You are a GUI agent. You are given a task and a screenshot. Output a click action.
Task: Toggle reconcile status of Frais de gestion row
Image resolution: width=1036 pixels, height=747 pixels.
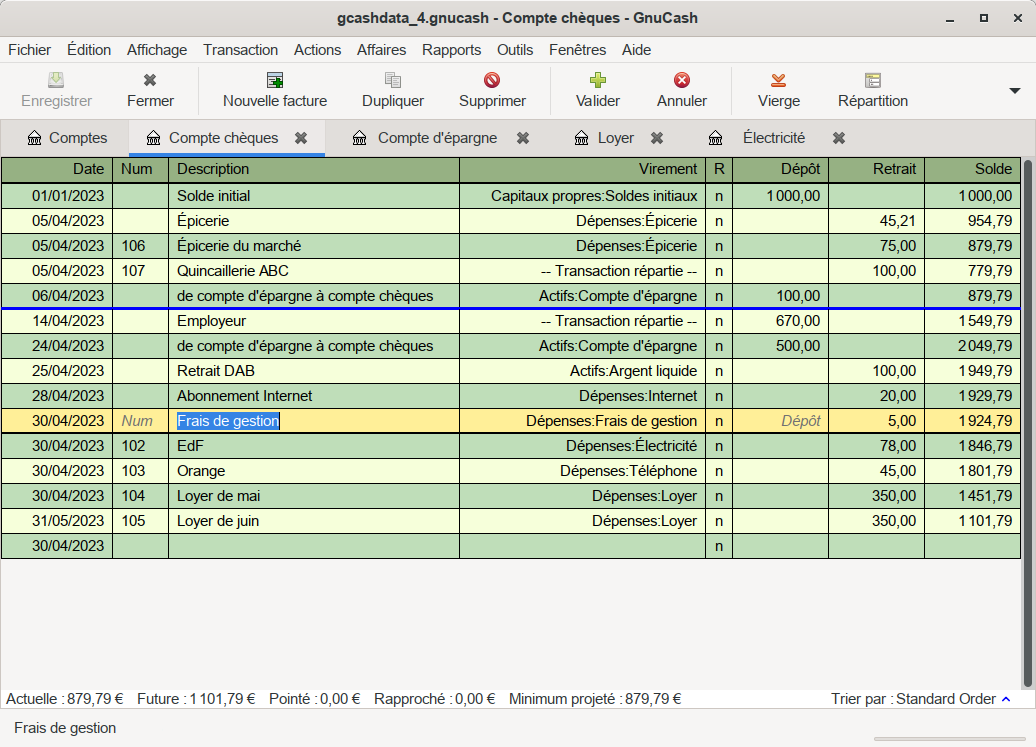718,421
